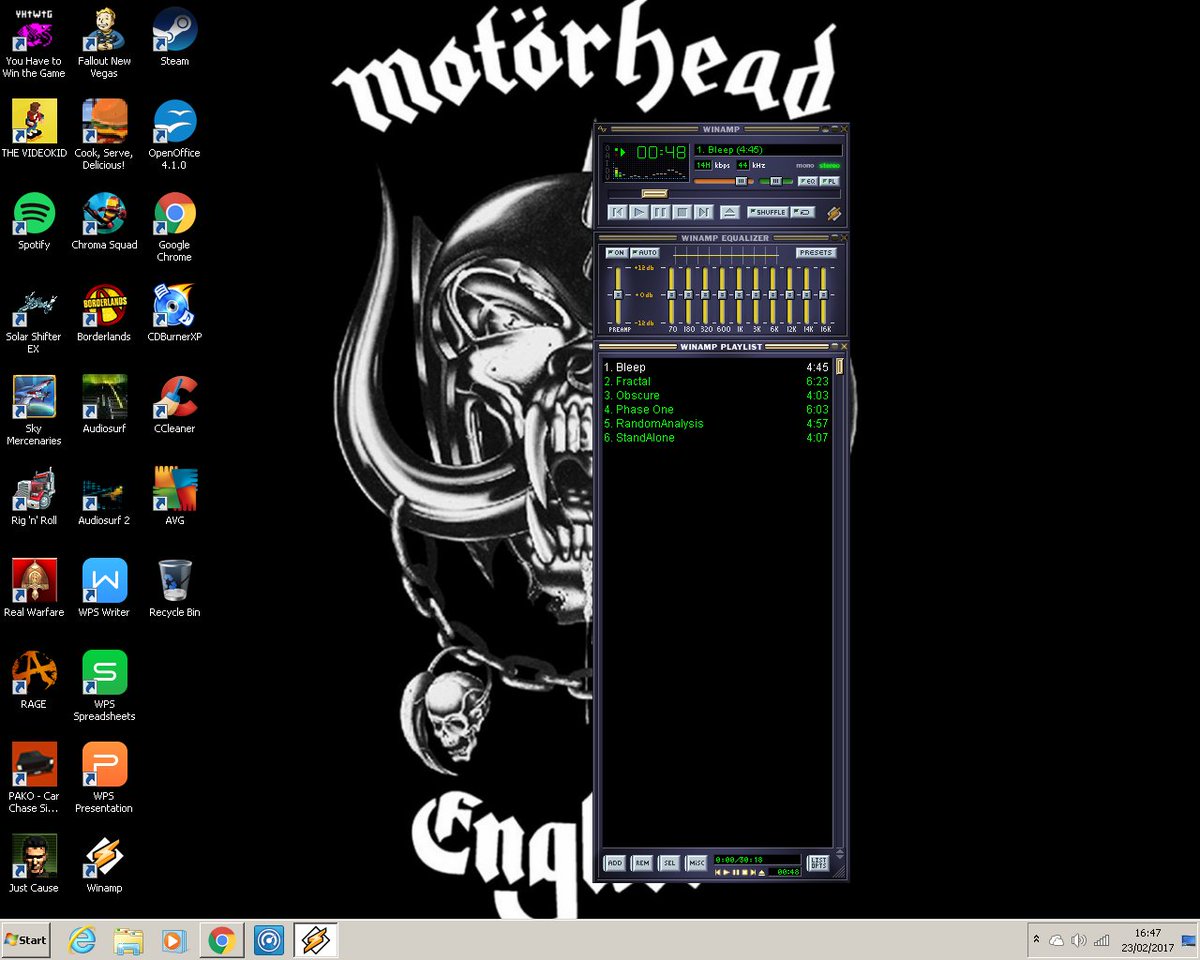
Task: Click the 16K equalizer band slider
Action: point(824,295)
